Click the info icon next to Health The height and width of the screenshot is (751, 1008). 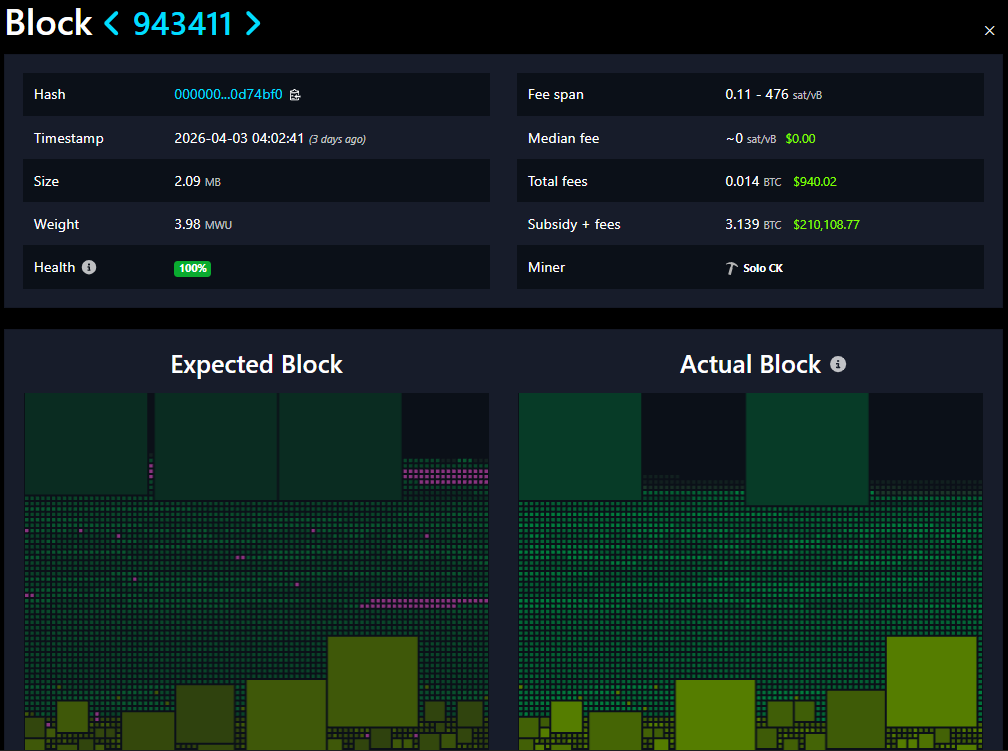(89, 267)
